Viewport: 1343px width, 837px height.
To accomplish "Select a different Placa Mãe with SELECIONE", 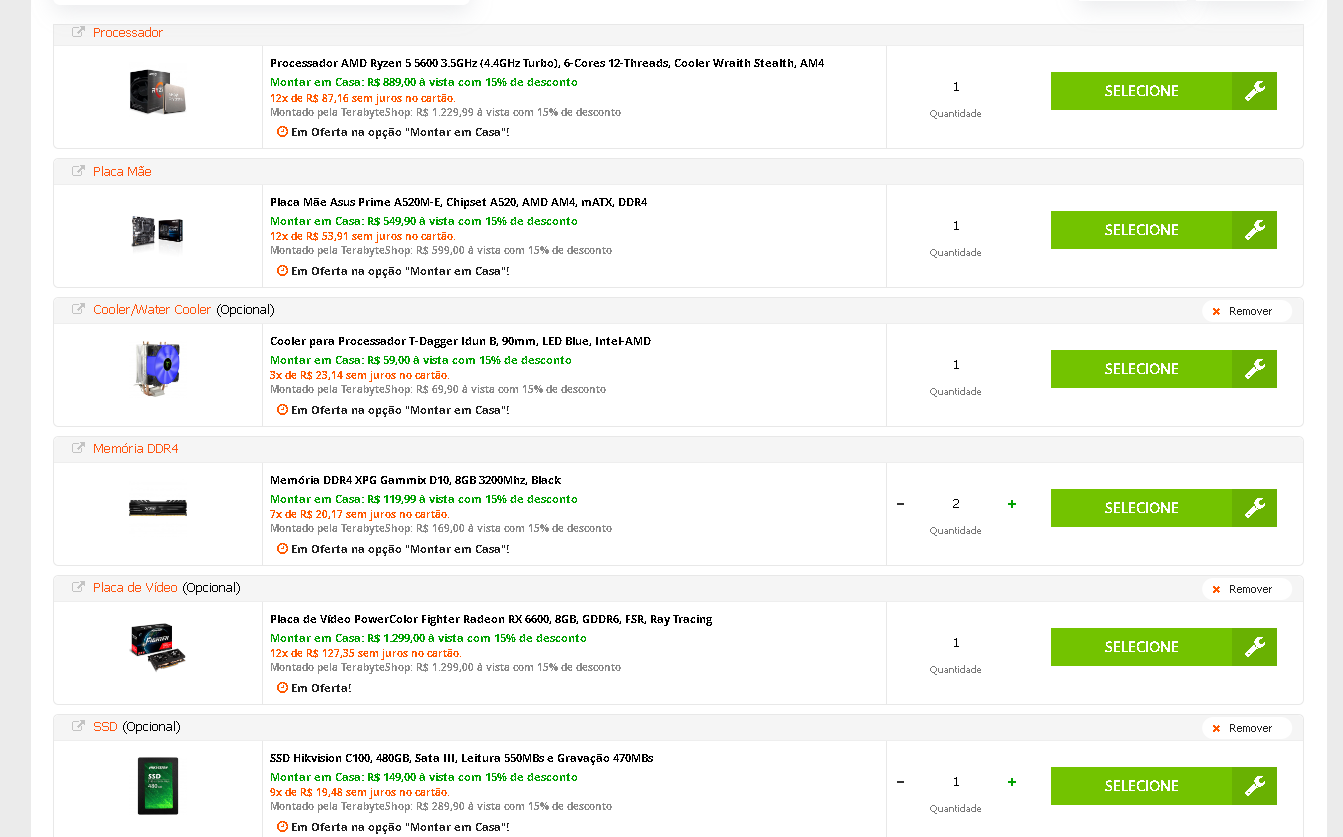I will (1164, 230).
